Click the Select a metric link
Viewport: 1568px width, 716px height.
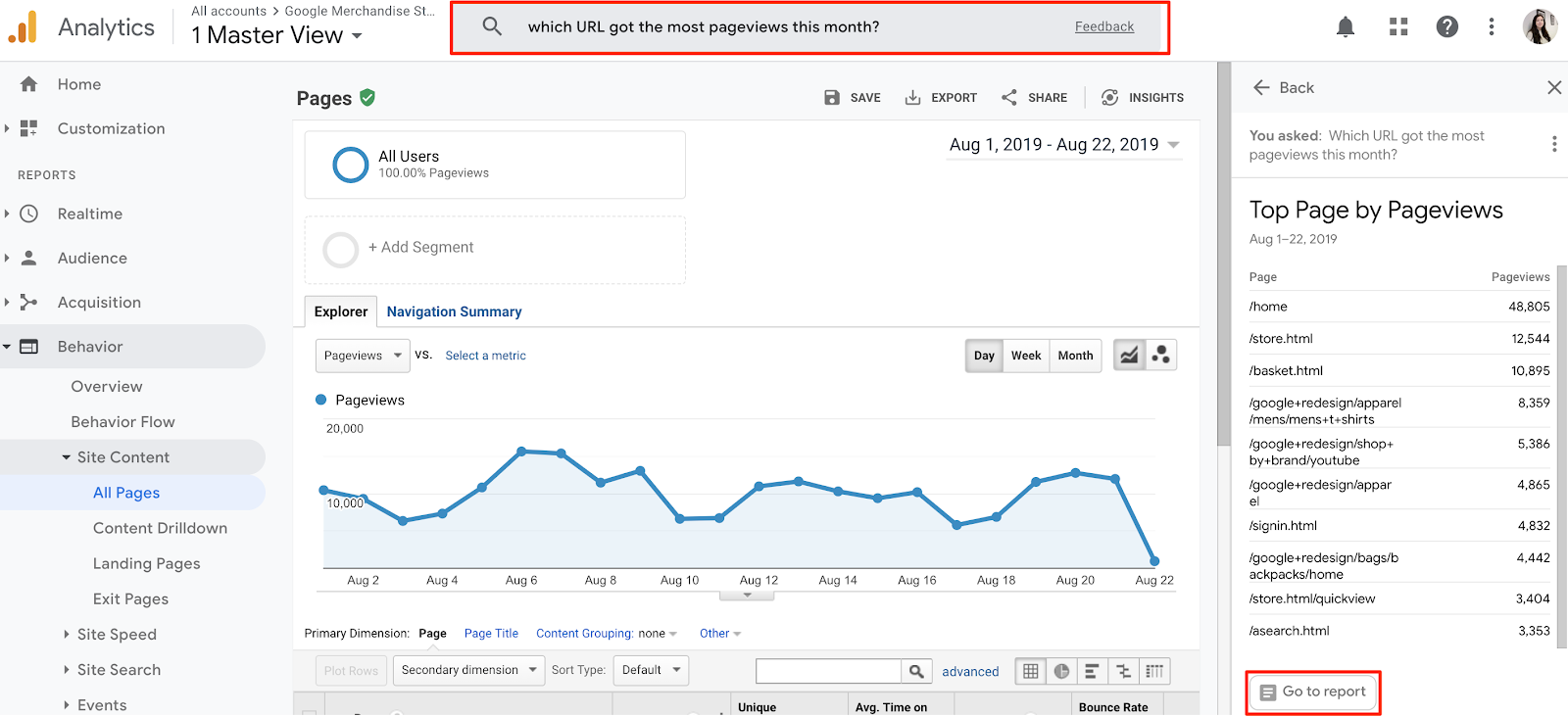click(485, 356)
